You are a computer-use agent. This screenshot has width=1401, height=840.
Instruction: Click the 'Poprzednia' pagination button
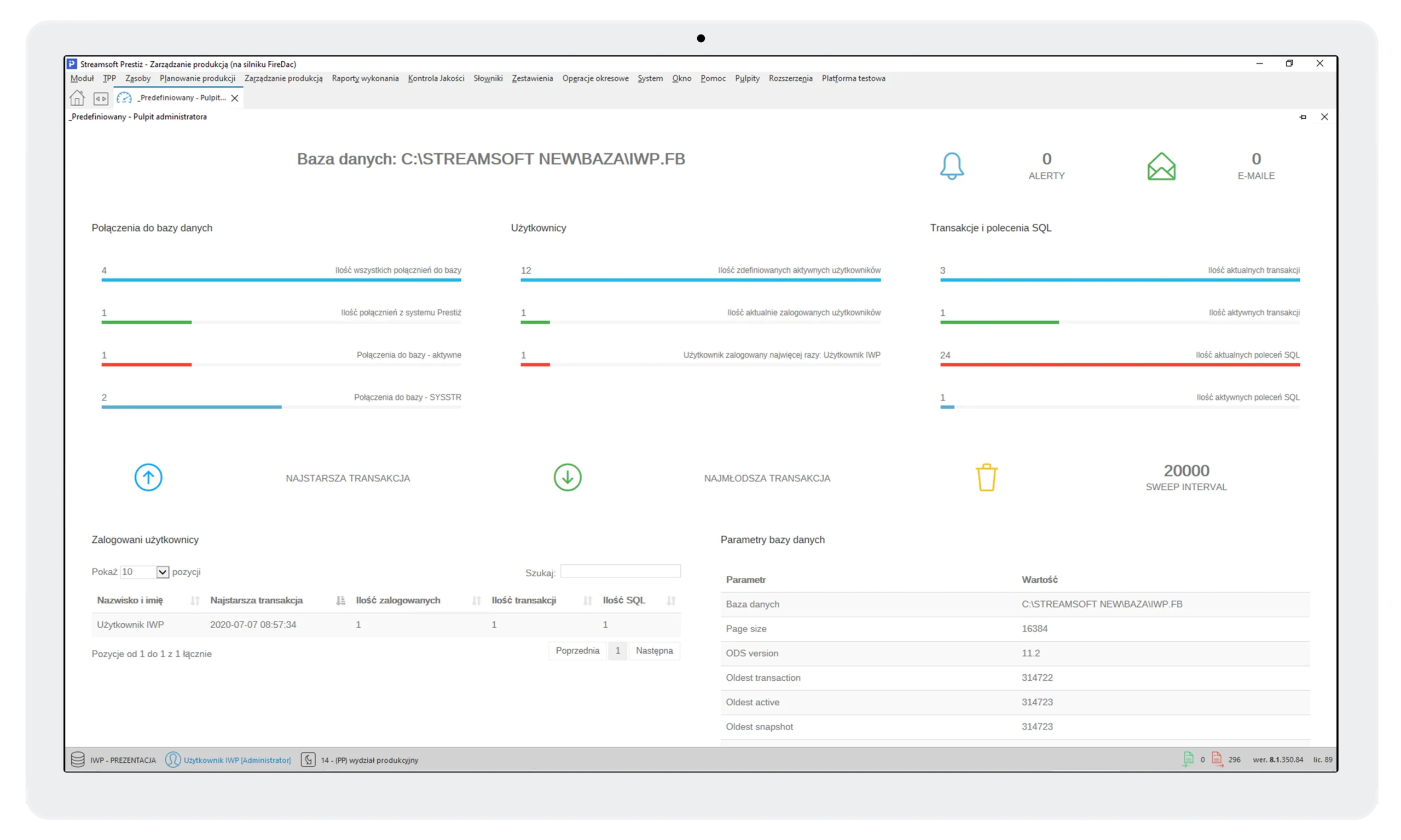pos(577,650)
